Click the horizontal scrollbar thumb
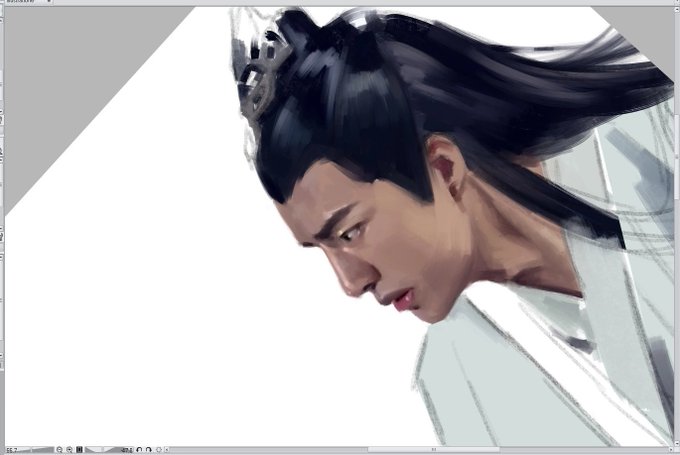 pos(434,450)
